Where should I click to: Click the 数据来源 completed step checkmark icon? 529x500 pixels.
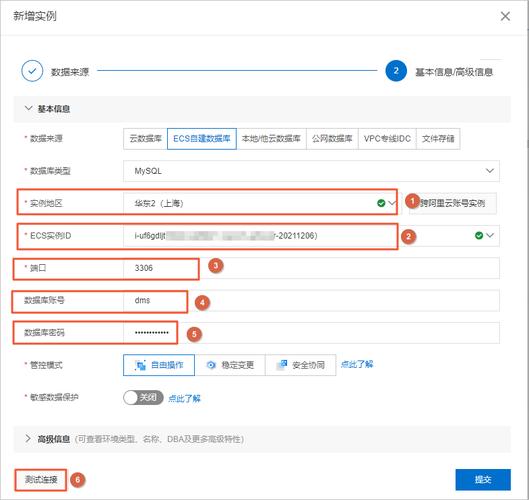(x=32, y=71)
